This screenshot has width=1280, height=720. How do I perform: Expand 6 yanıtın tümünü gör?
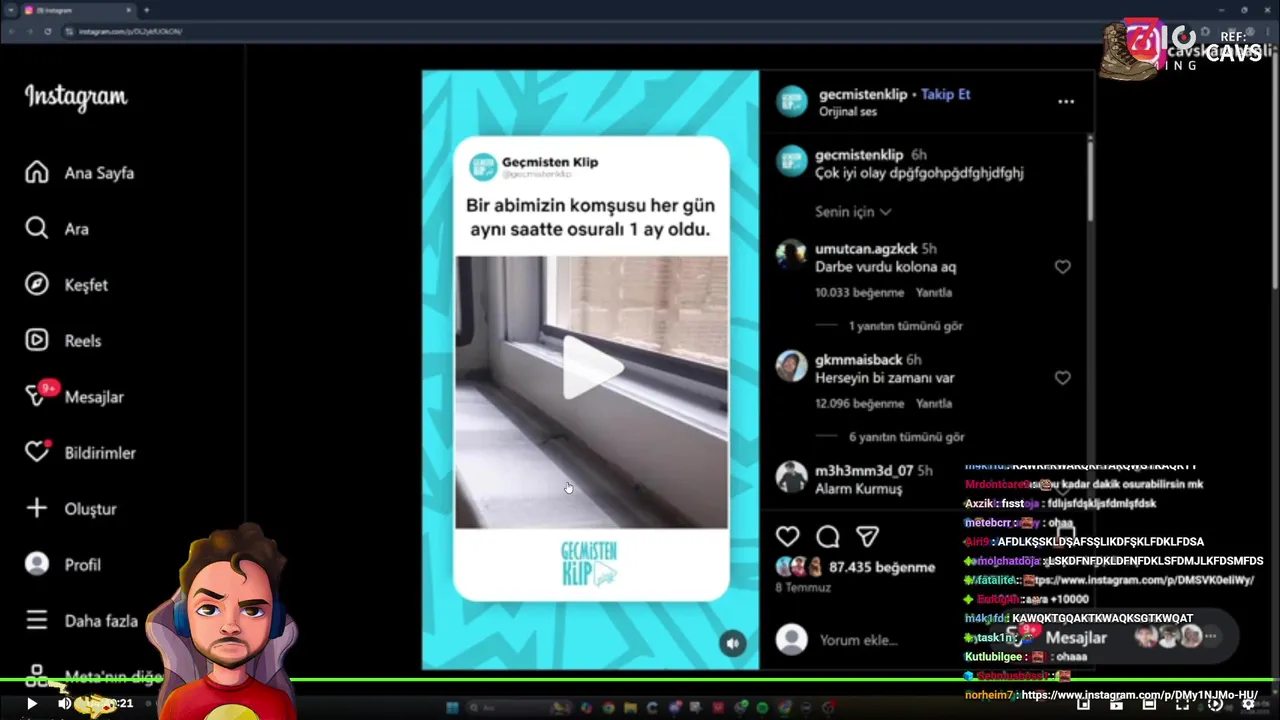pyautogui.click(x=905, y=437)
